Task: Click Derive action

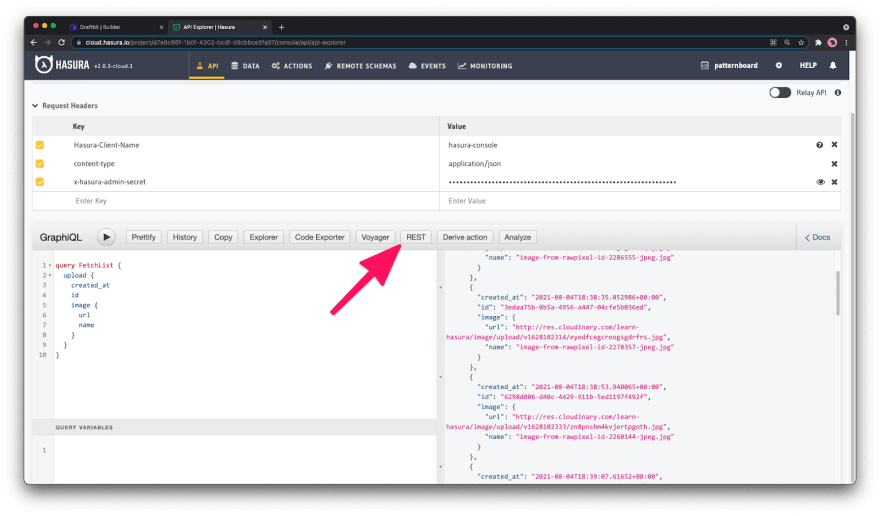Action: [x=465, y=237]
